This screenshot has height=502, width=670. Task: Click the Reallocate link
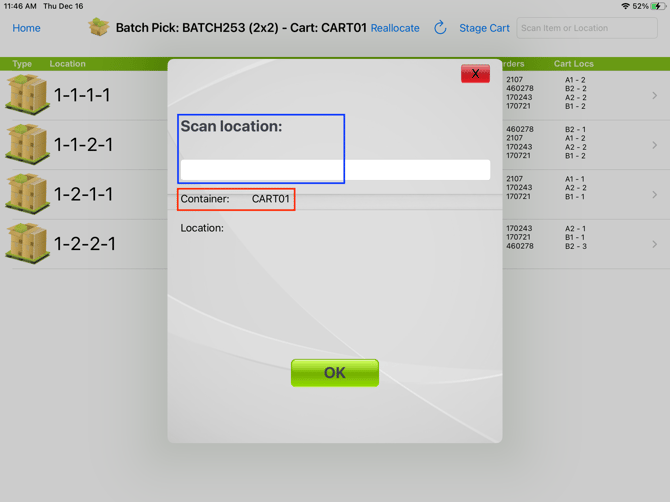[x=395, y=28]
